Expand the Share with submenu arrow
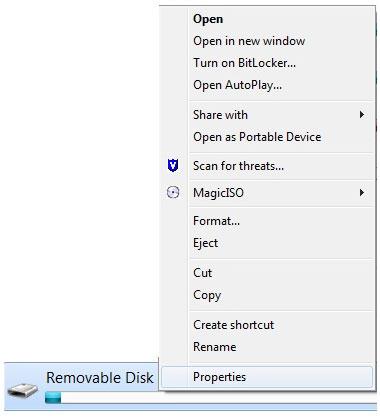This screenshot has height=417, width=380. (x=362, y=115)
